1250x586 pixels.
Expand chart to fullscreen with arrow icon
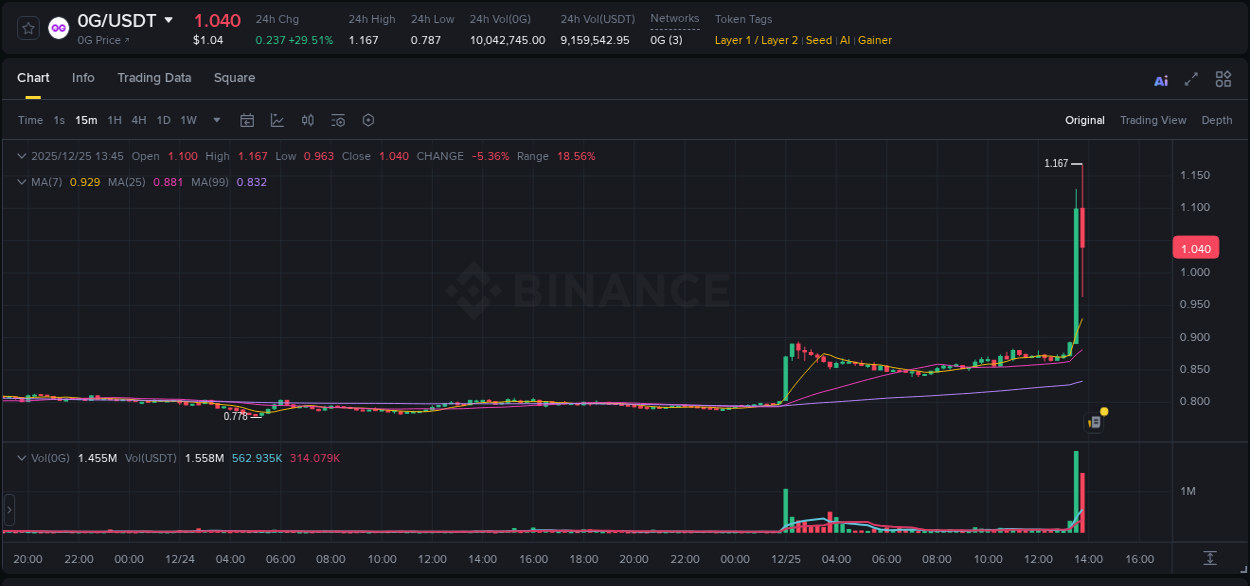[x=1192, y=79]
